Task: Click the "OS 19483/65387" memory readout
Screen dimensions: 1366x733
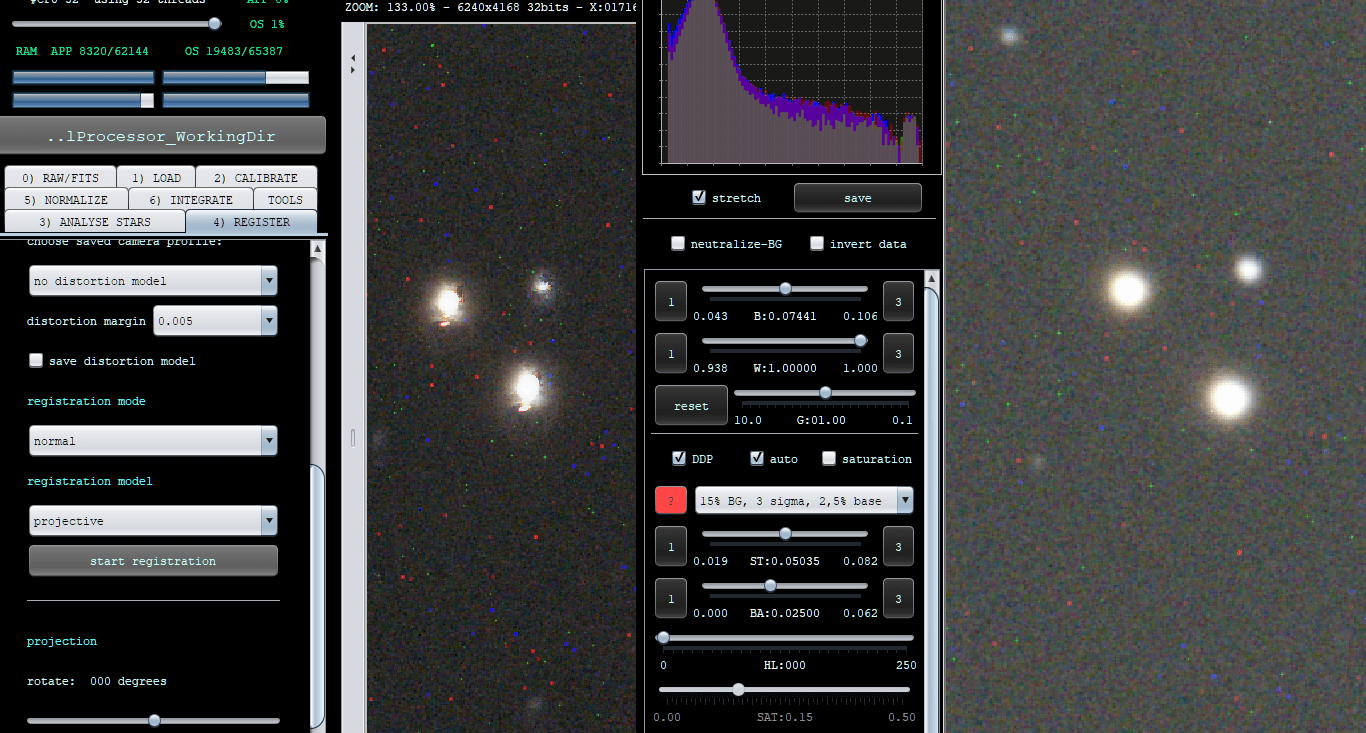Action: pos(234,51)
